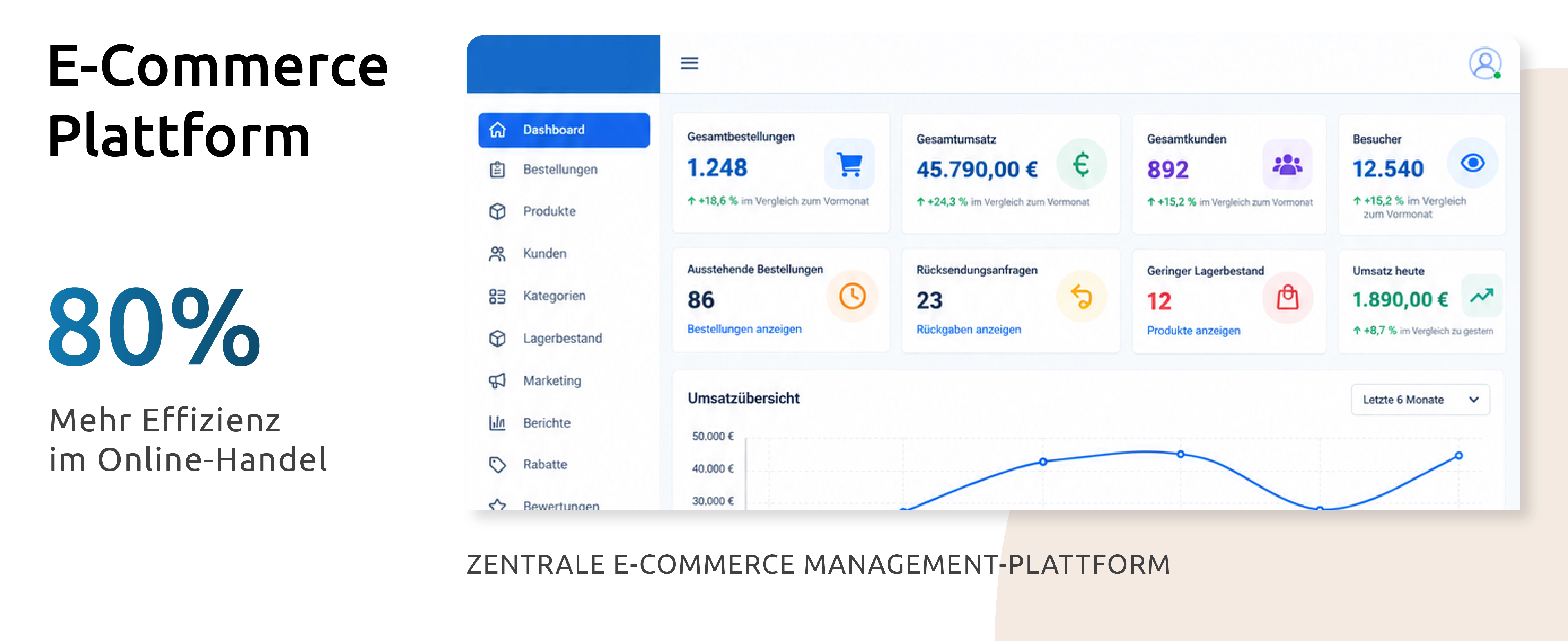The height and width of the screenshot is (641, 1568).
Task: Click the euro icon in Gesamtumsatz
Action: point(1081,164)
